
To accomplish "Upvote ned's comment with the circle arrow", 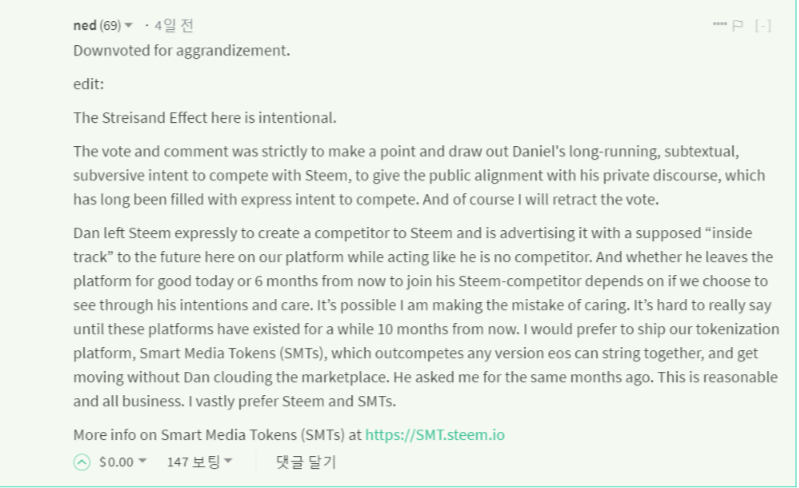I will pyautogui.click(x=81, y=462).
